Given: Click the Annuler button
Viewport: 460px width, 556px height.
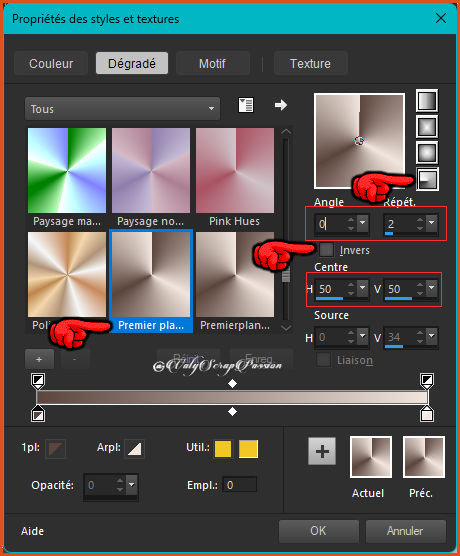Looking at the screenshot, I should 405,531.
